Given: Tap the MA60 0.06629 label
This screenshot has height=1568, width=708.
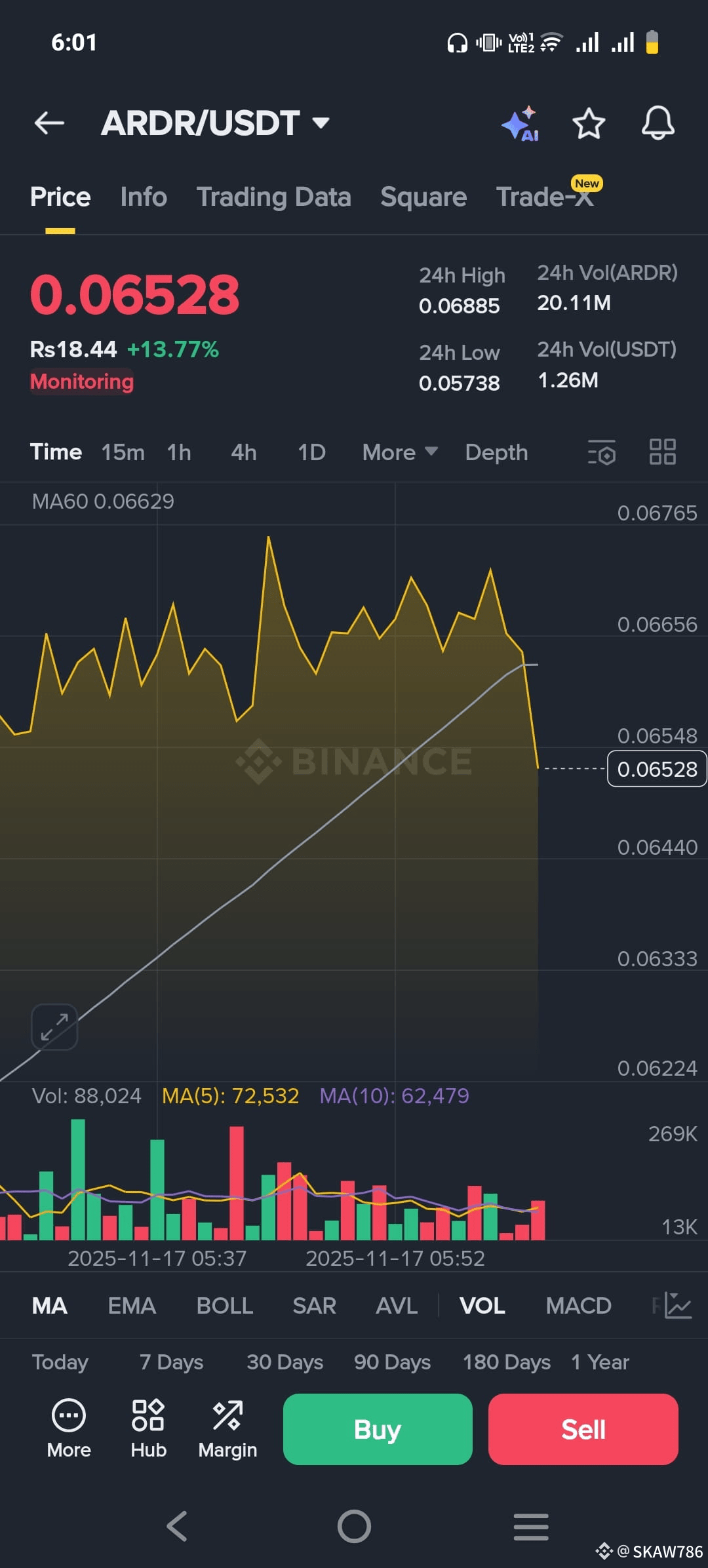Looking at the screenshot, I should 103,501.
